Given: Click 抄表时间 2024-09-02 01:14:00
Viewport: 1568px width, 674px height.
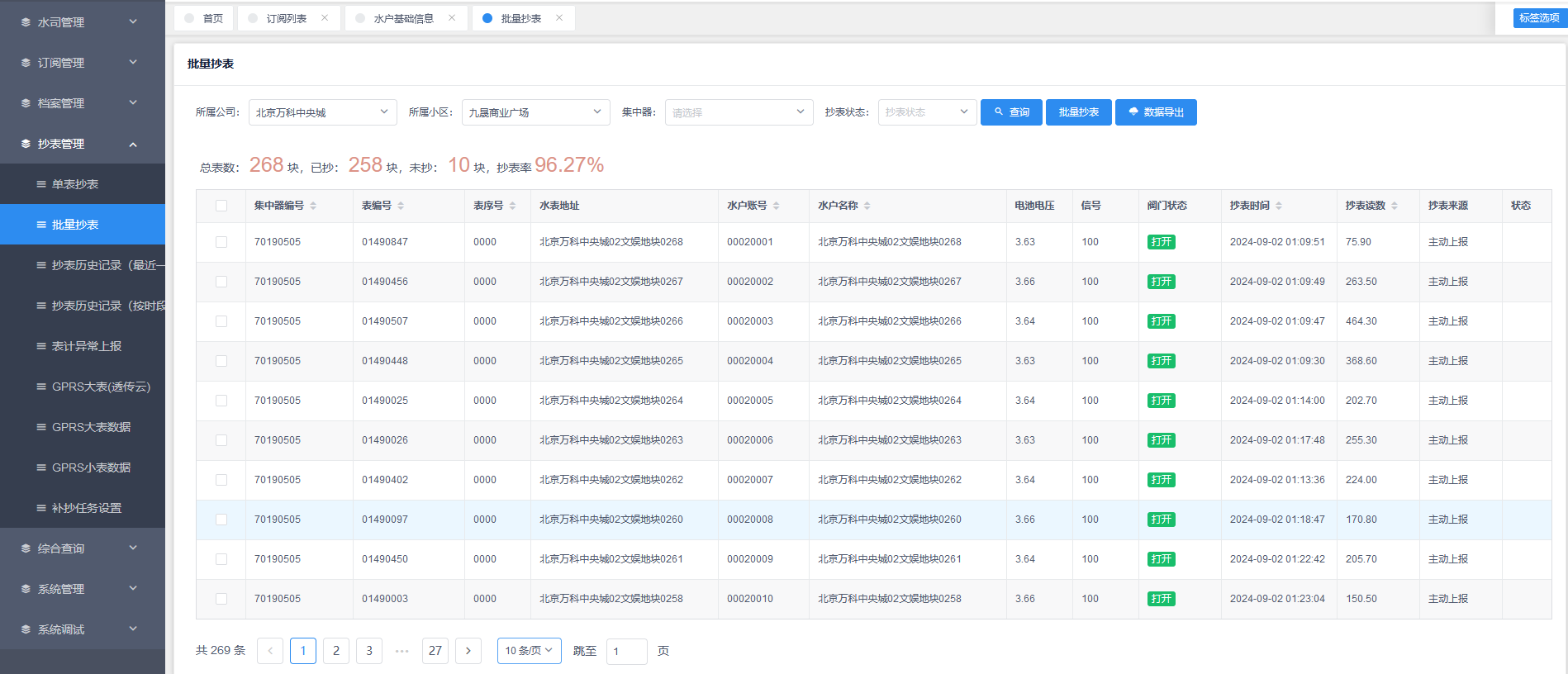Looking at the screenshot, I should (1277, 401).
